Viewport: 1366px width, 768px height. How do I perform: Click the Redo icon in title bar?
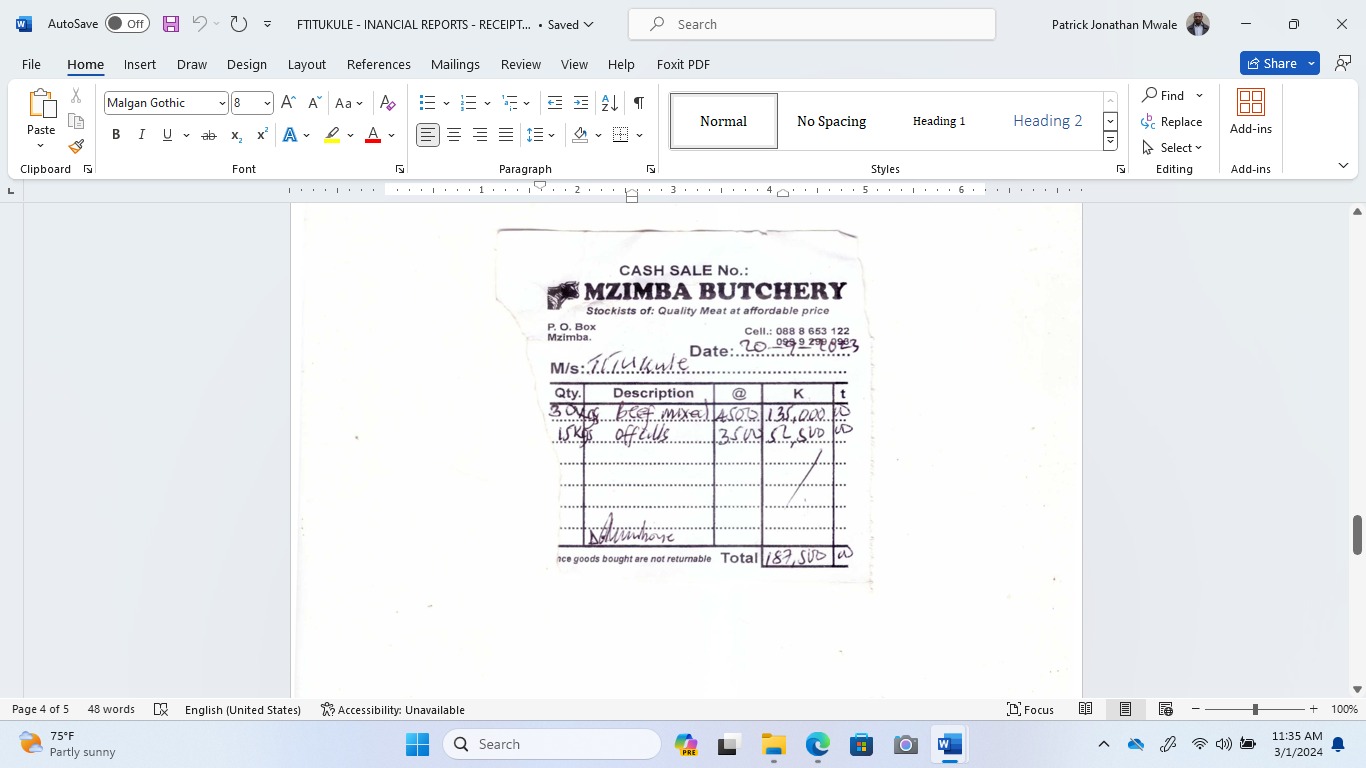point(238,24)
